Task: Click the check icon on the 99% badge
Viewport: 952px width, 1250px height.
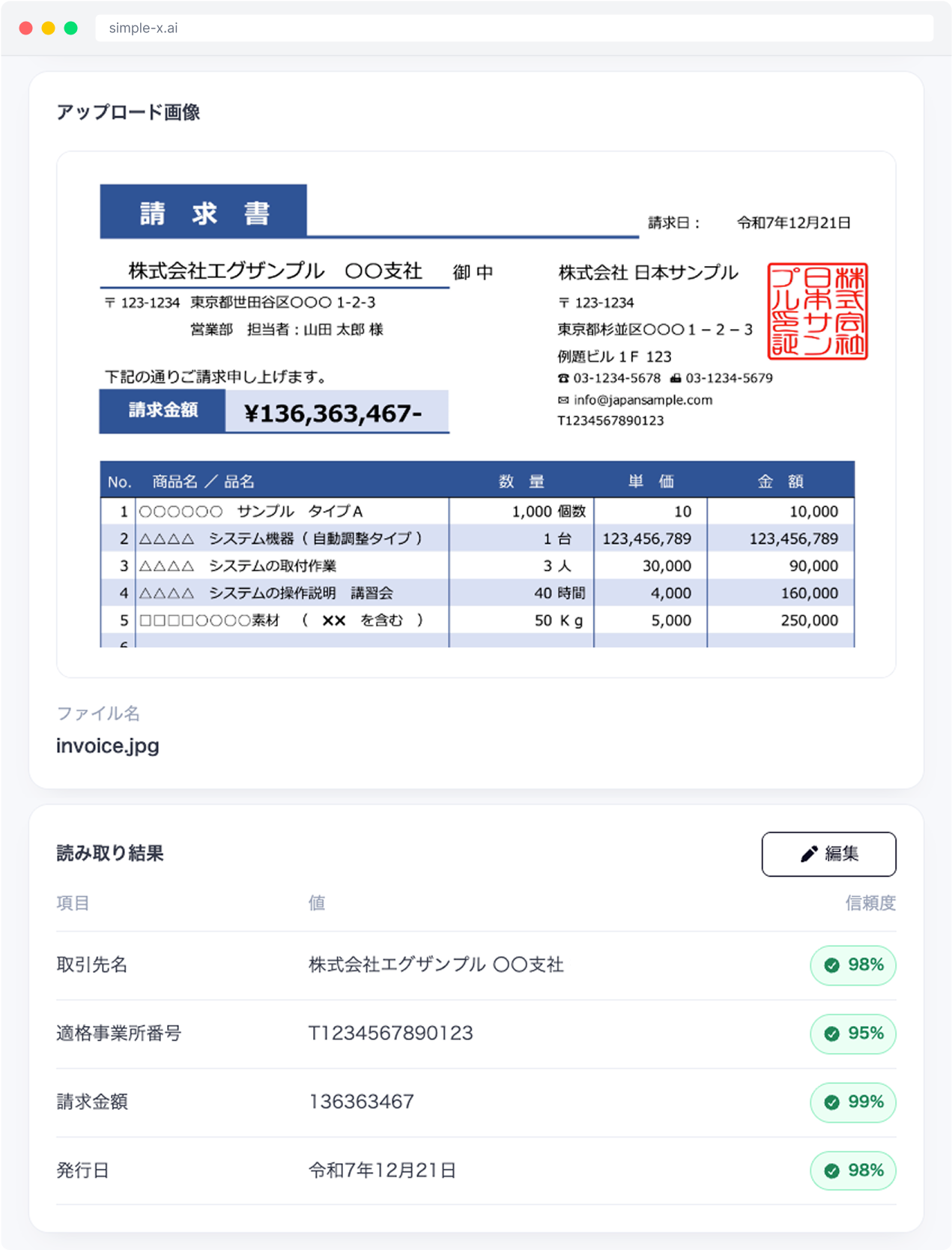Action: tap(831, 1102)
